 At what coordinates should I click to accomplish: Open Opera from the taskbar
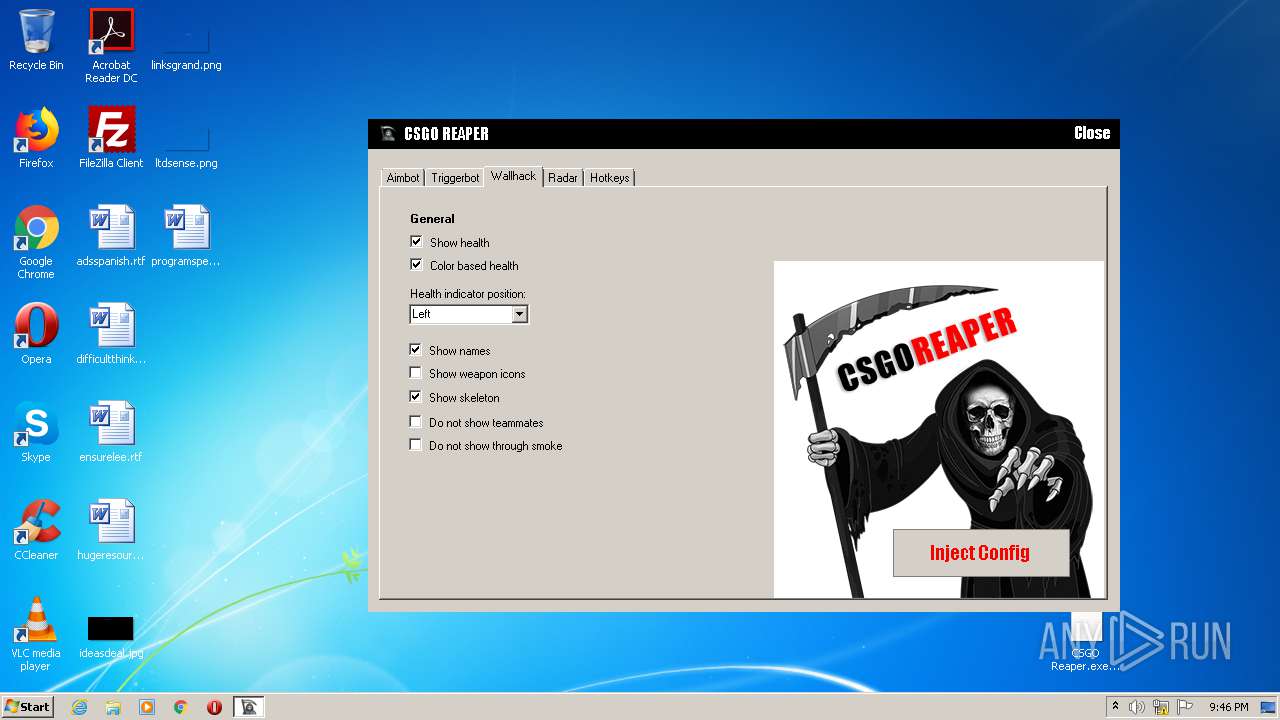[214, 707]
